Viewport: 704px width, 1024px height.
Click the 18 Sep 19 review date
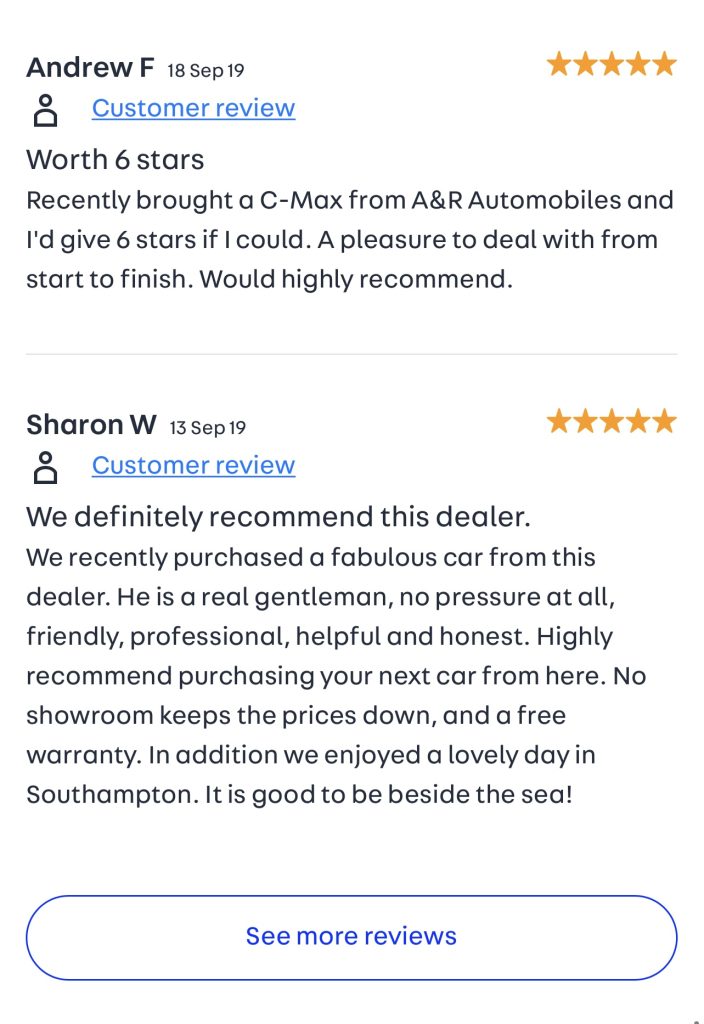point(206,70)
